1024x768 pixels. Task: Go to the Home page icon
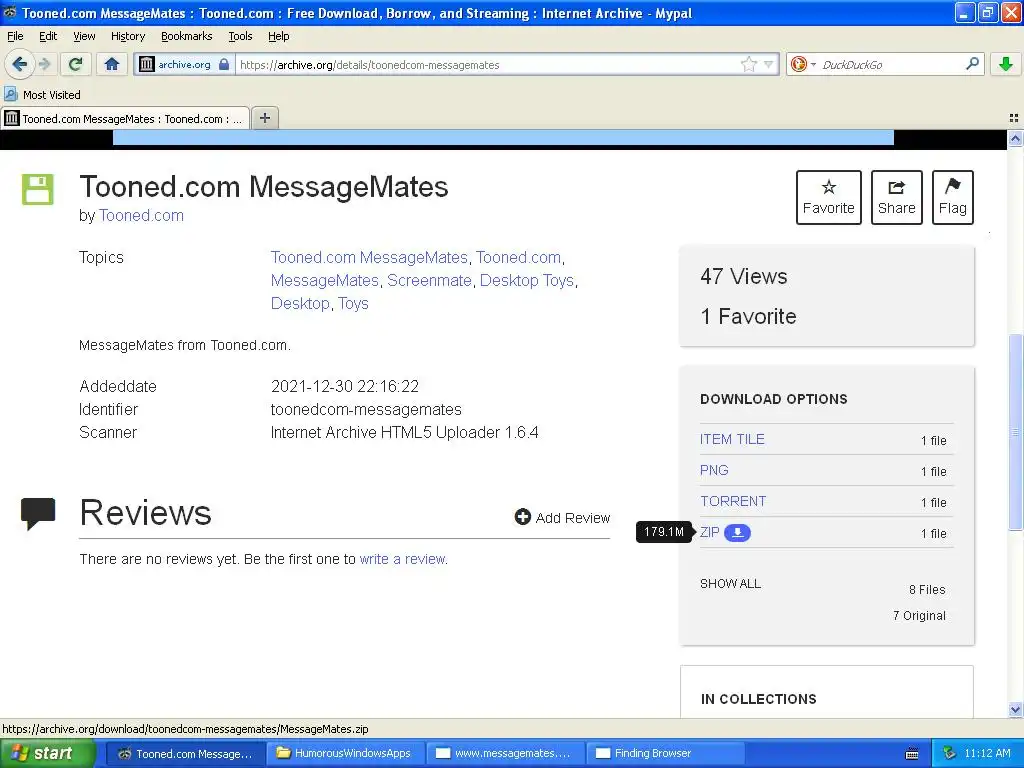tap(112, 64)
